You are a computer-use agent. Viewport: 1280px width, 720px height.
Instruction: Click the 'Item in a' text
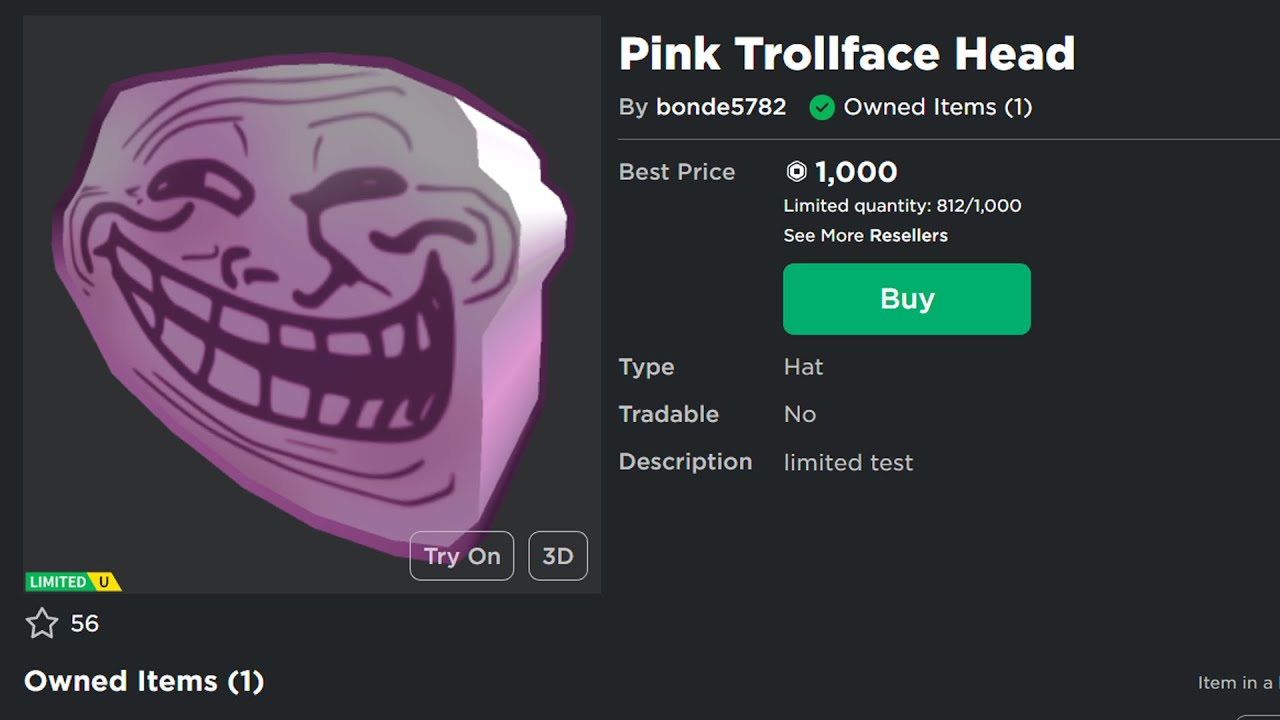point(1236,683)
